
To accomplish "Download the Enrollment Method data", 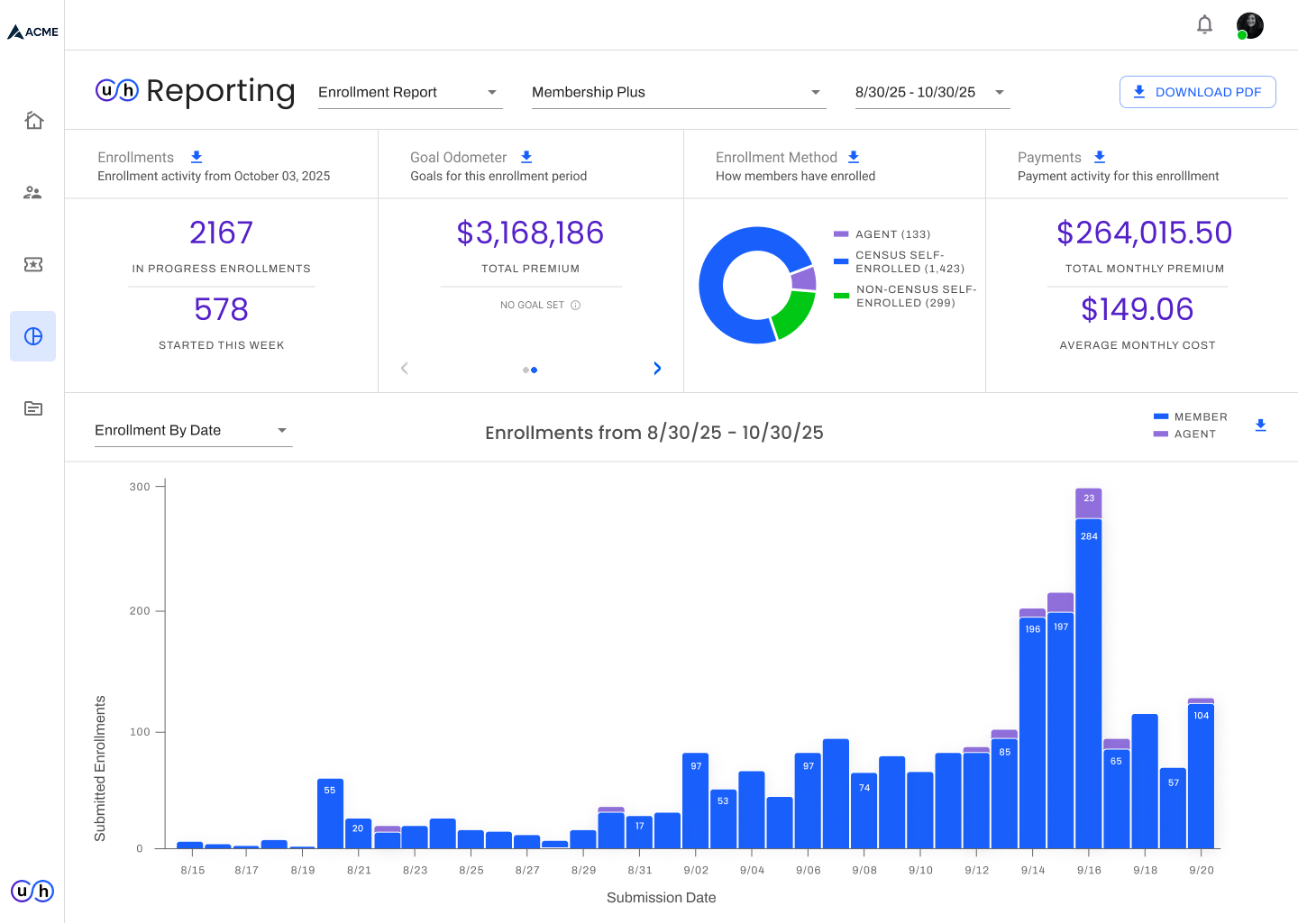I will 854,157.
